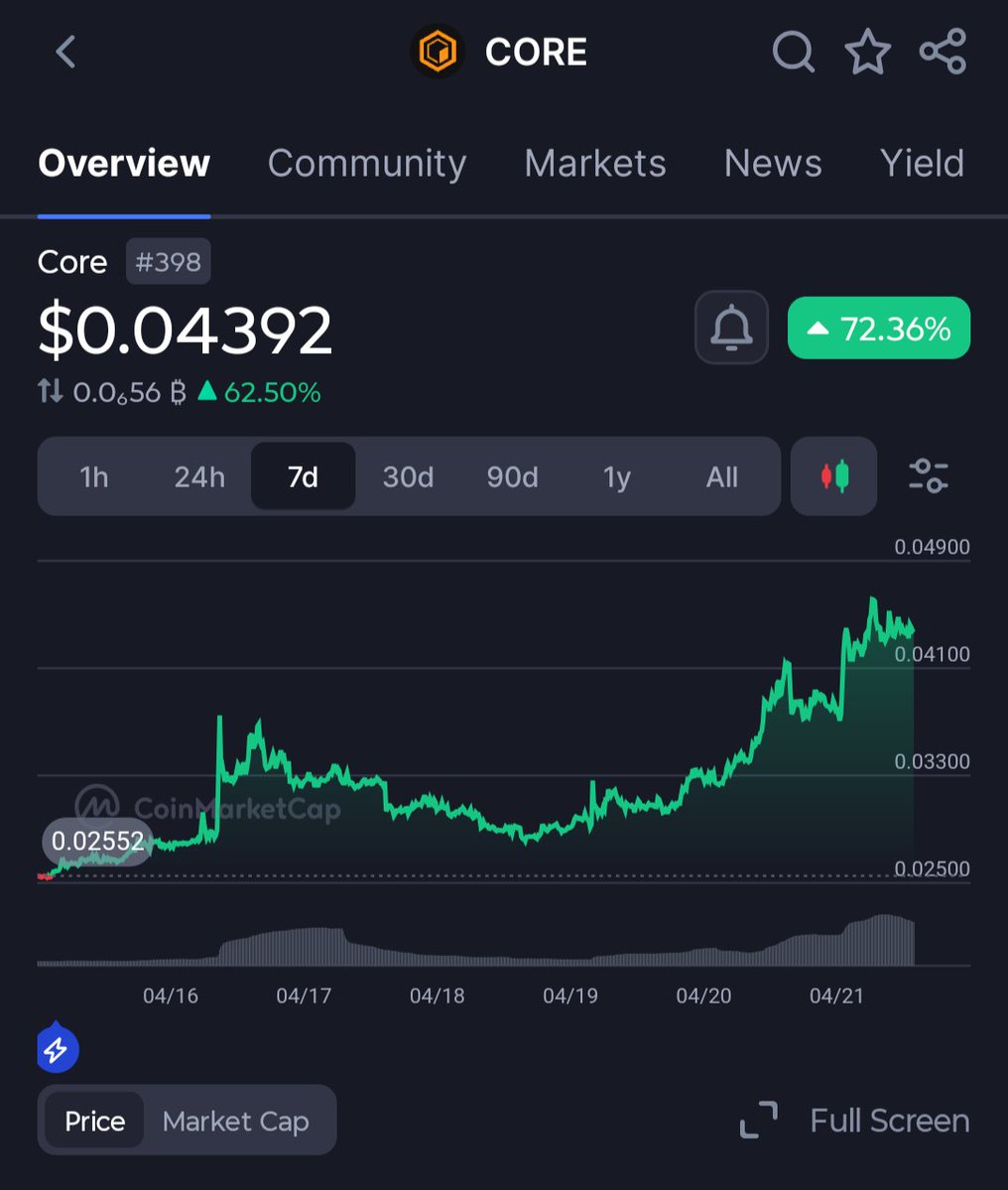Switch chart to candlestick view
The height and width of the screenshot is (1190, 1008).
(833, 477)
